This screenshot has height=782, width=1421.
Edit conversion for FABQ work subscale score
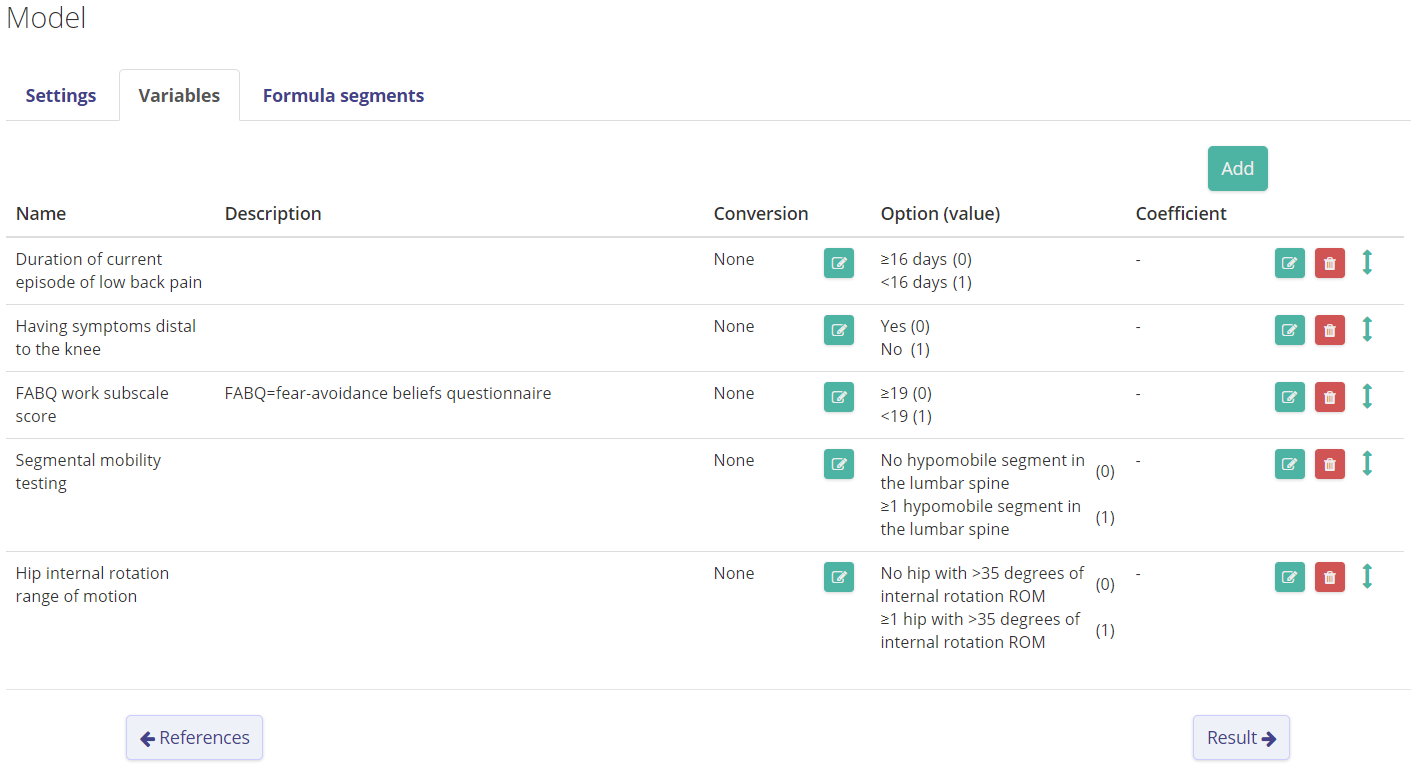tap(838, 397)
